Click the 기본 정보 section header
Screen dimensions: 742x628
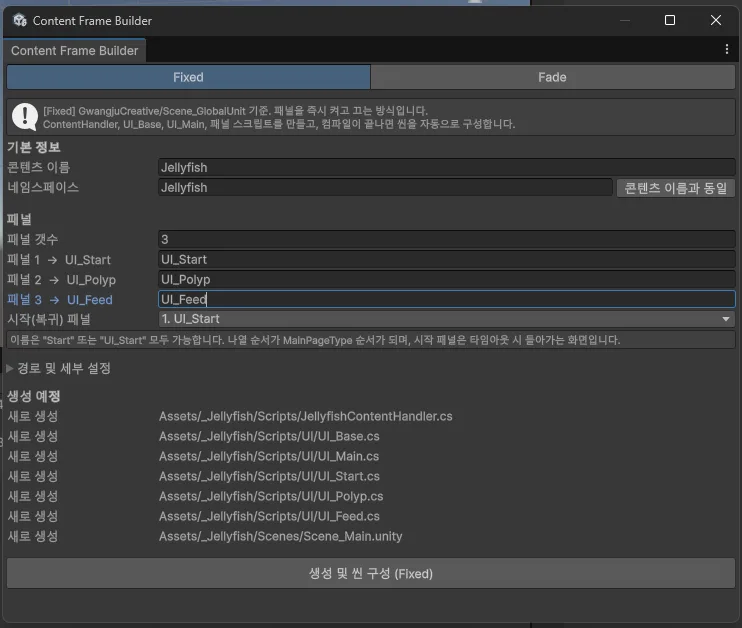point(34,147)
